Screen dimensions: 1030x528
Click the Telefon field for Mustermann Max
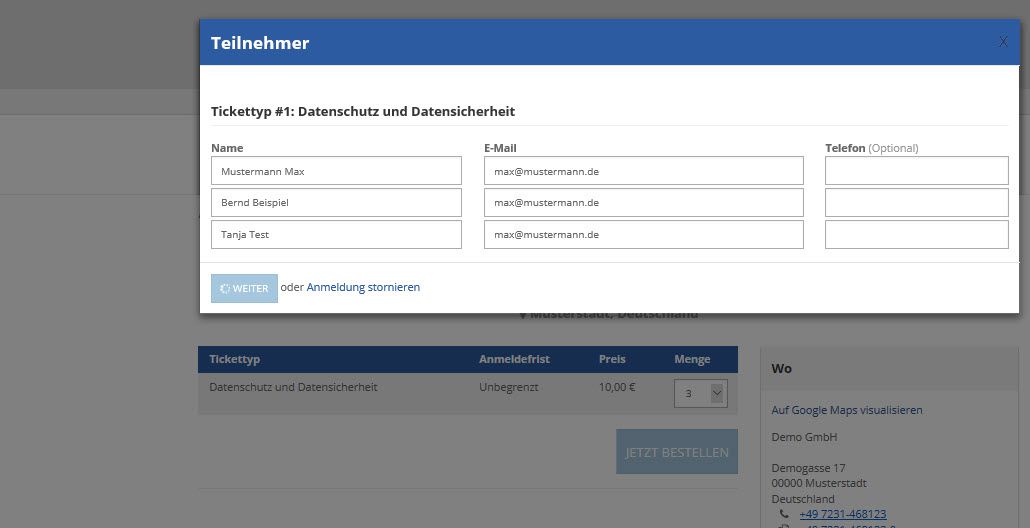[916, 171]
